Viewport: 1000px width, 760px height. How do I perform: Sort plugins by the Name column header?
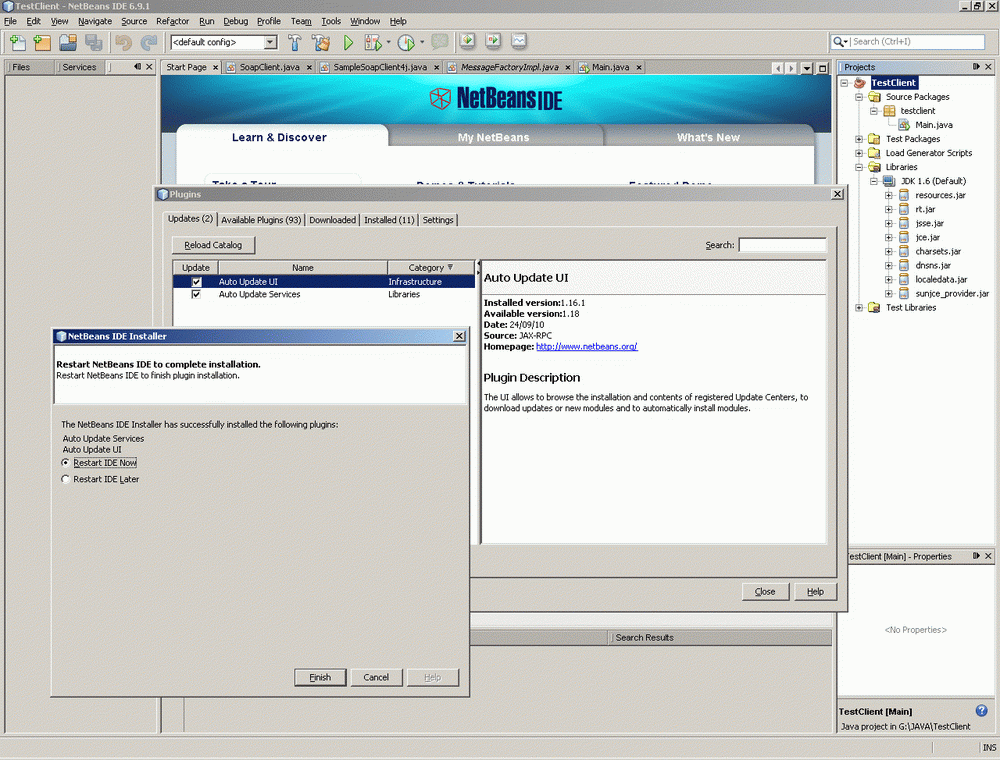[x=303, y=268]
